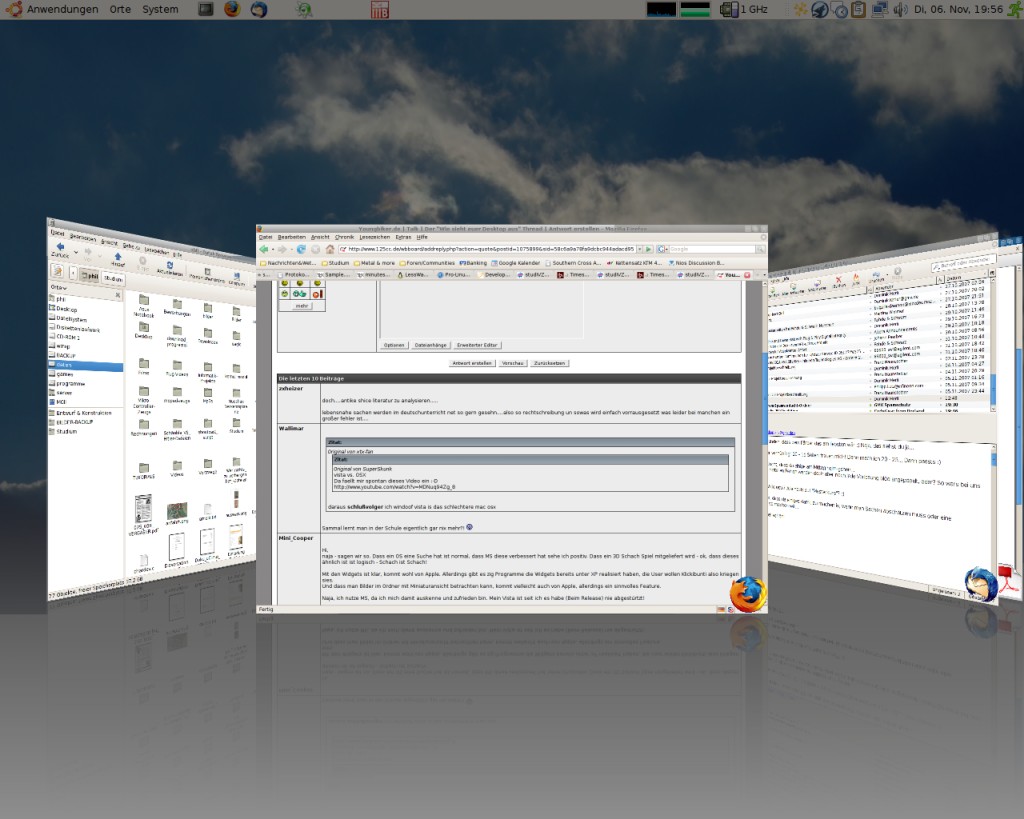Open the Studium bookmark folder in Firefox
The height and width of the screenshot is (819, 1024).
click(335, 263)
